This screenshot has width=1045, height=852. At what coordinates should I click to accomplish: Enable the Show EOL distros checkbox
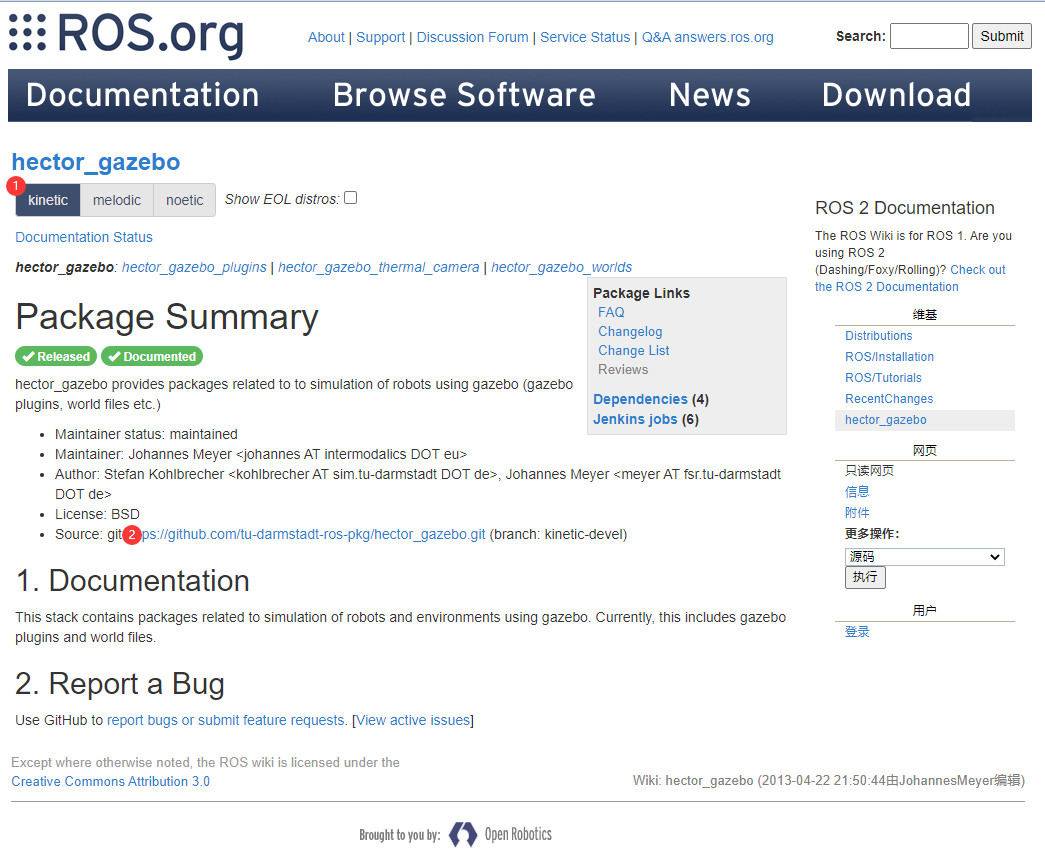tap(350, 197)
